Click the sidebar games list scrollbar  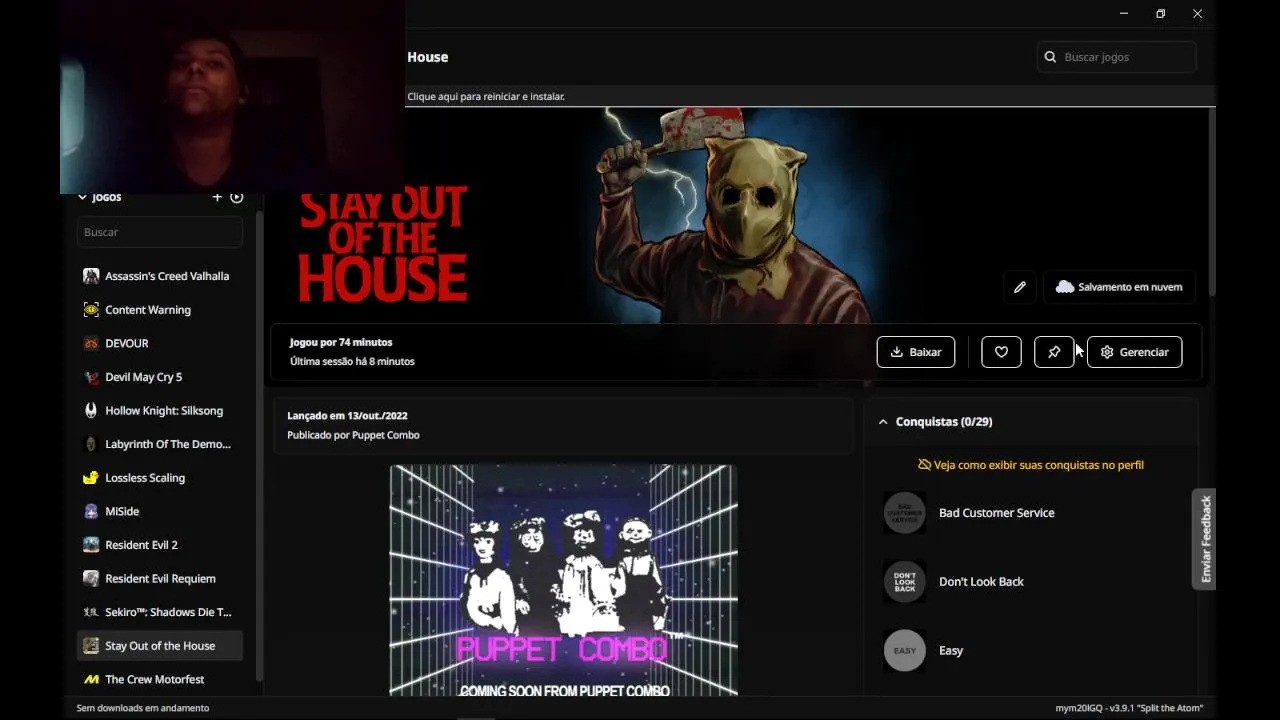[259, 445]
